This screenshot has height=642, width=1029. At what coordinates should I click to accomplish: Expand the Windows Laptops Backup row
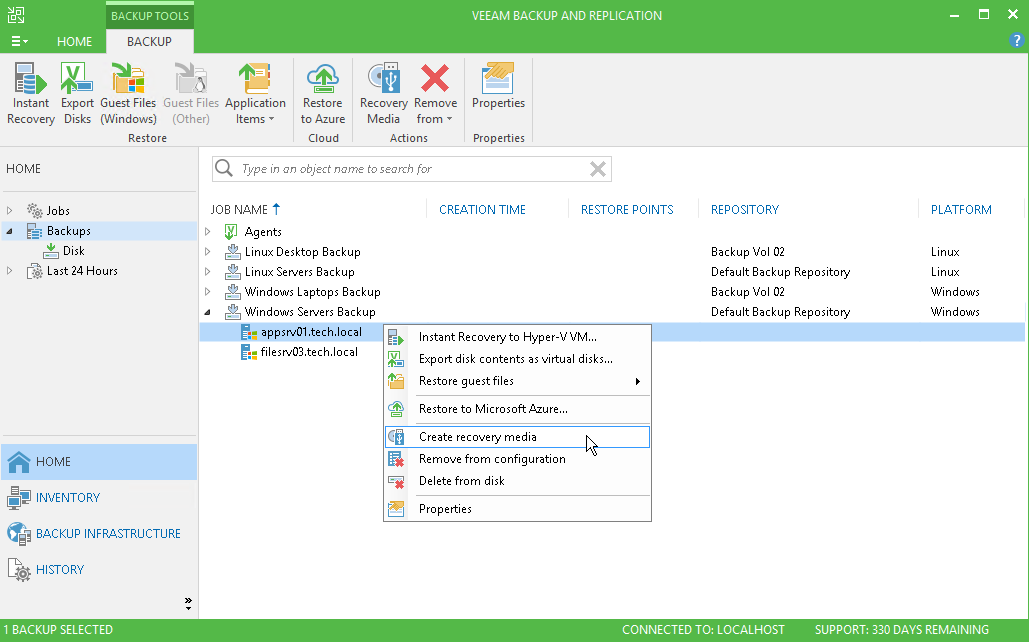pyautogui.click(x=208, y=292)
